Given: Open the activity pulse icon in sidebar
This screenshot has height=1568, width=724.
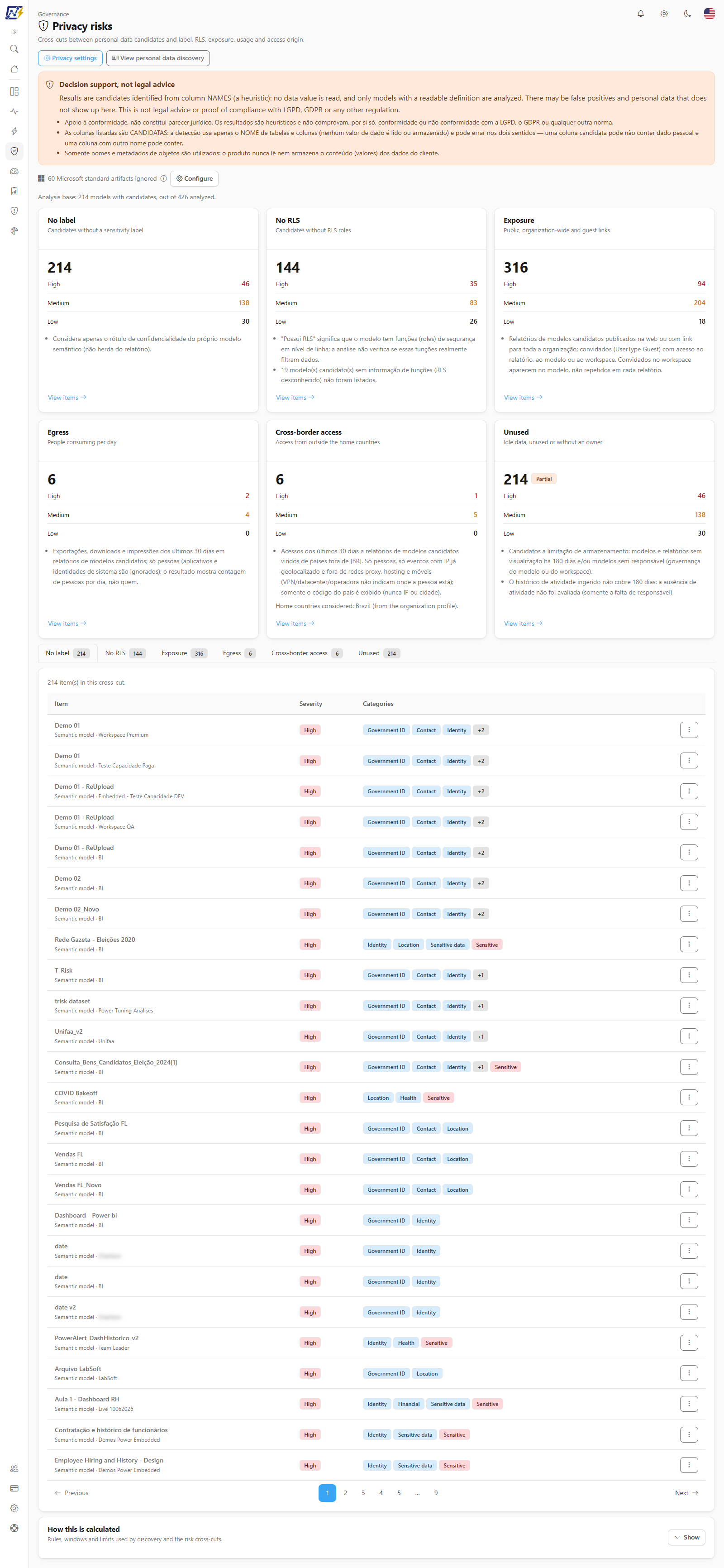Looking at the screenshot, I should point(14,111).
